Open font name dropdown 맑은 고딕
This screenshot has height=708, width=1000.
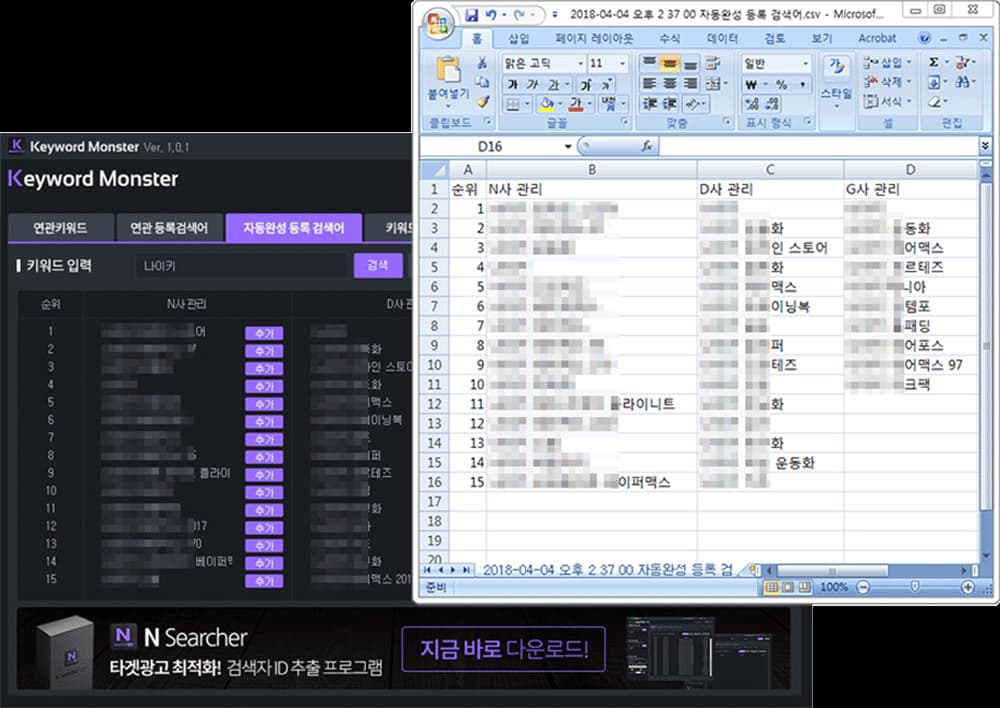click(580, 63)
